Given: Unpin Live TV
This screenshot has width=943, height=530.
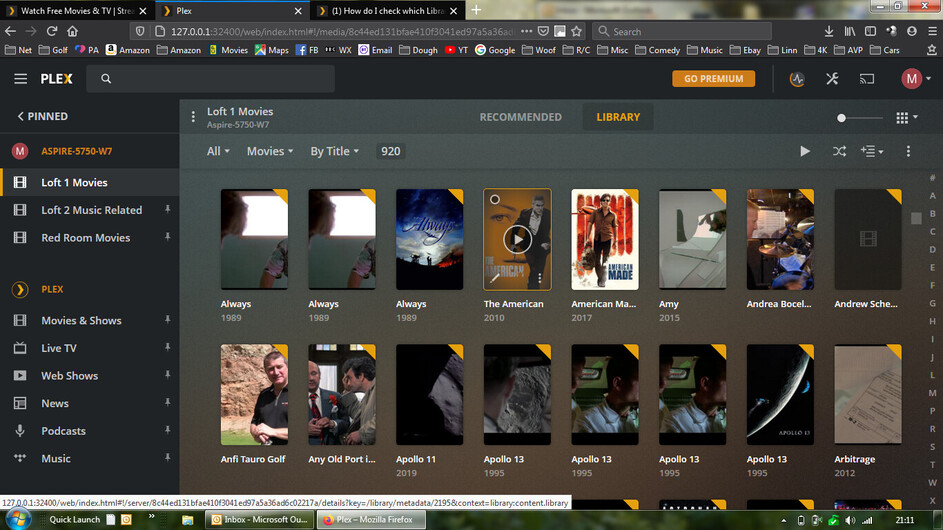Looking at the screenshot, I should click(168, 348).
